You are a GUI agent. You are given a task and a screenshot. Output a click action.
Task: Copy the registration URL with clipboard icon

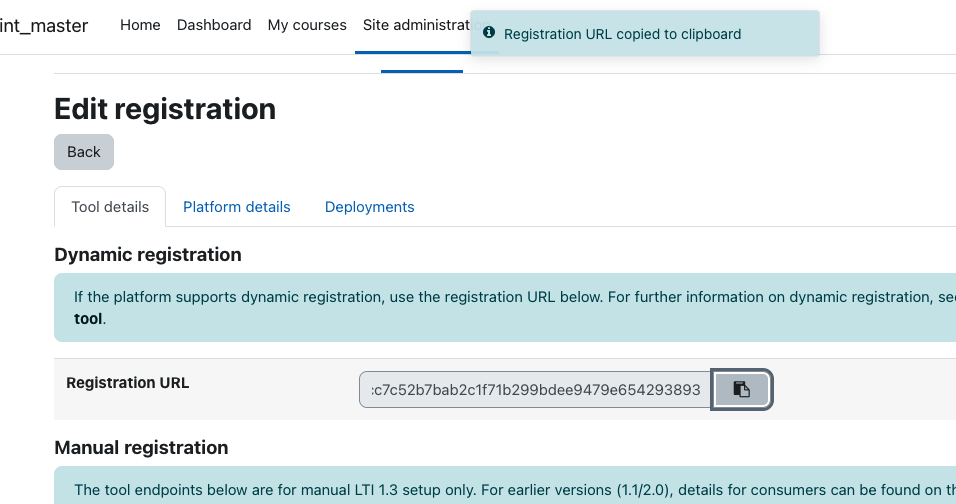pos(741,389)
